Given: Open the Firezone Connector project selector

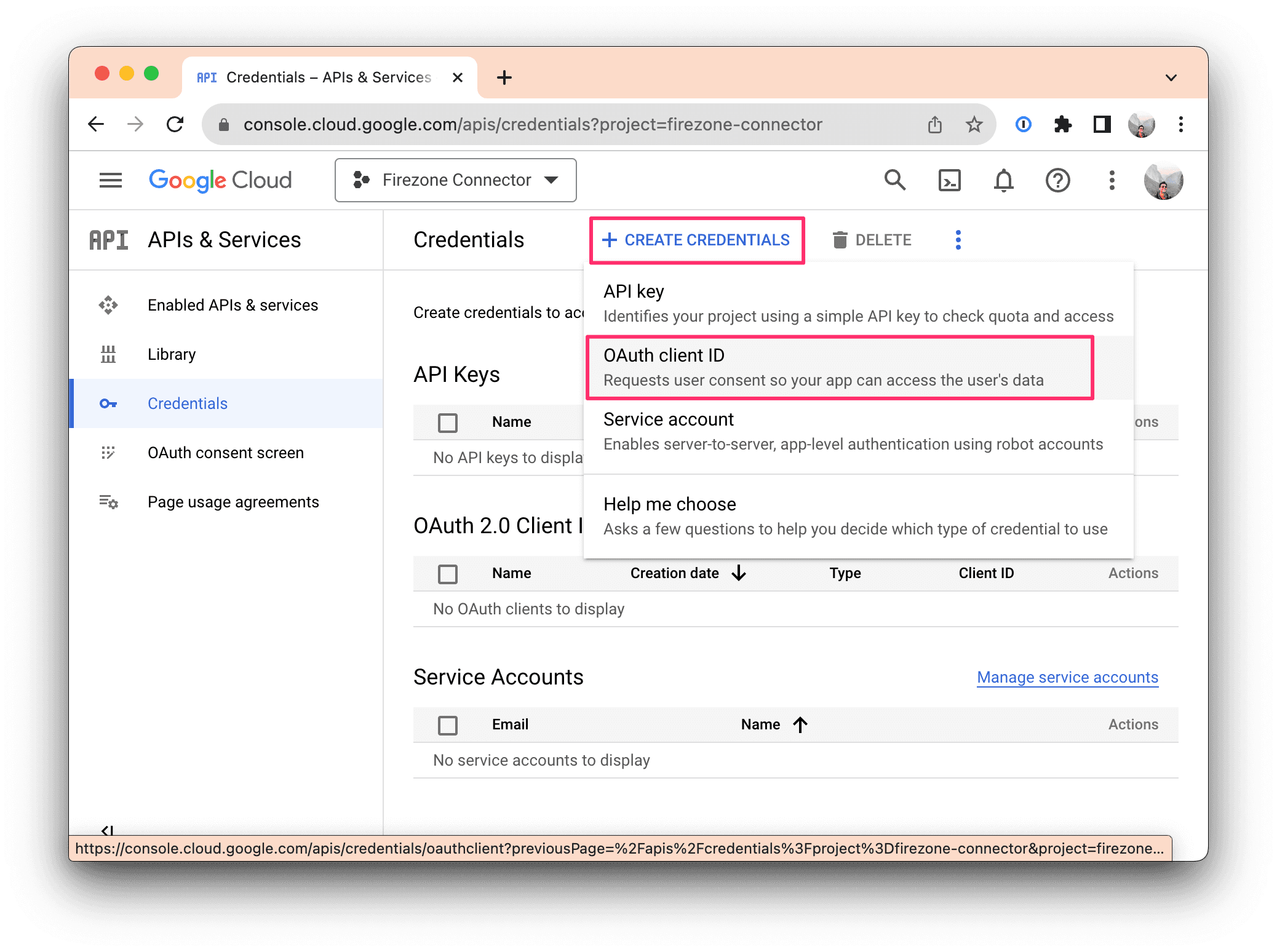Looking at the screenshot, I should (x=455, y=180).
